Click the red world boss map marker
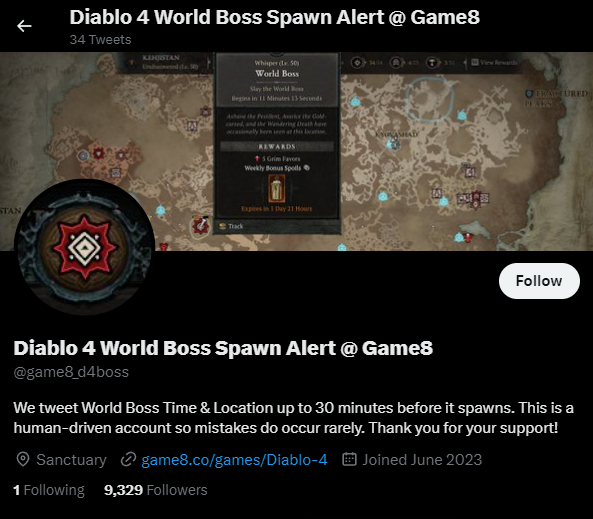593x519 pixels. [x=200, y=225]
